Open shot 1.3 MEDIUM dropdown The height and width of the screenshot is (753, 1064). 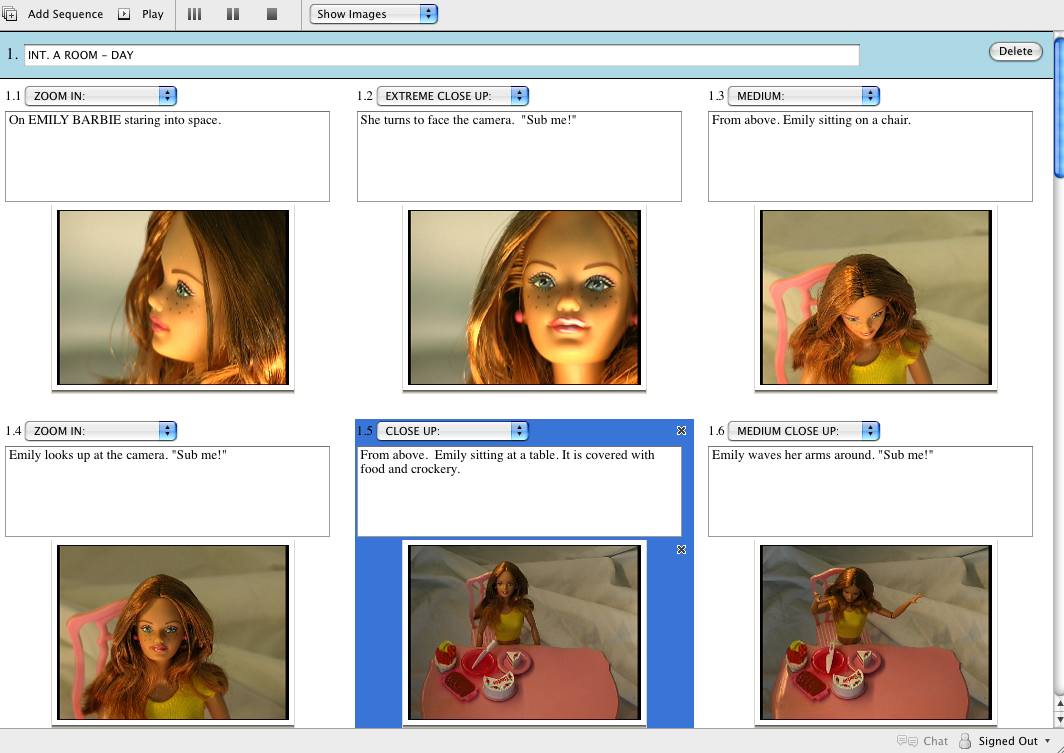click(x=803, y=96)
